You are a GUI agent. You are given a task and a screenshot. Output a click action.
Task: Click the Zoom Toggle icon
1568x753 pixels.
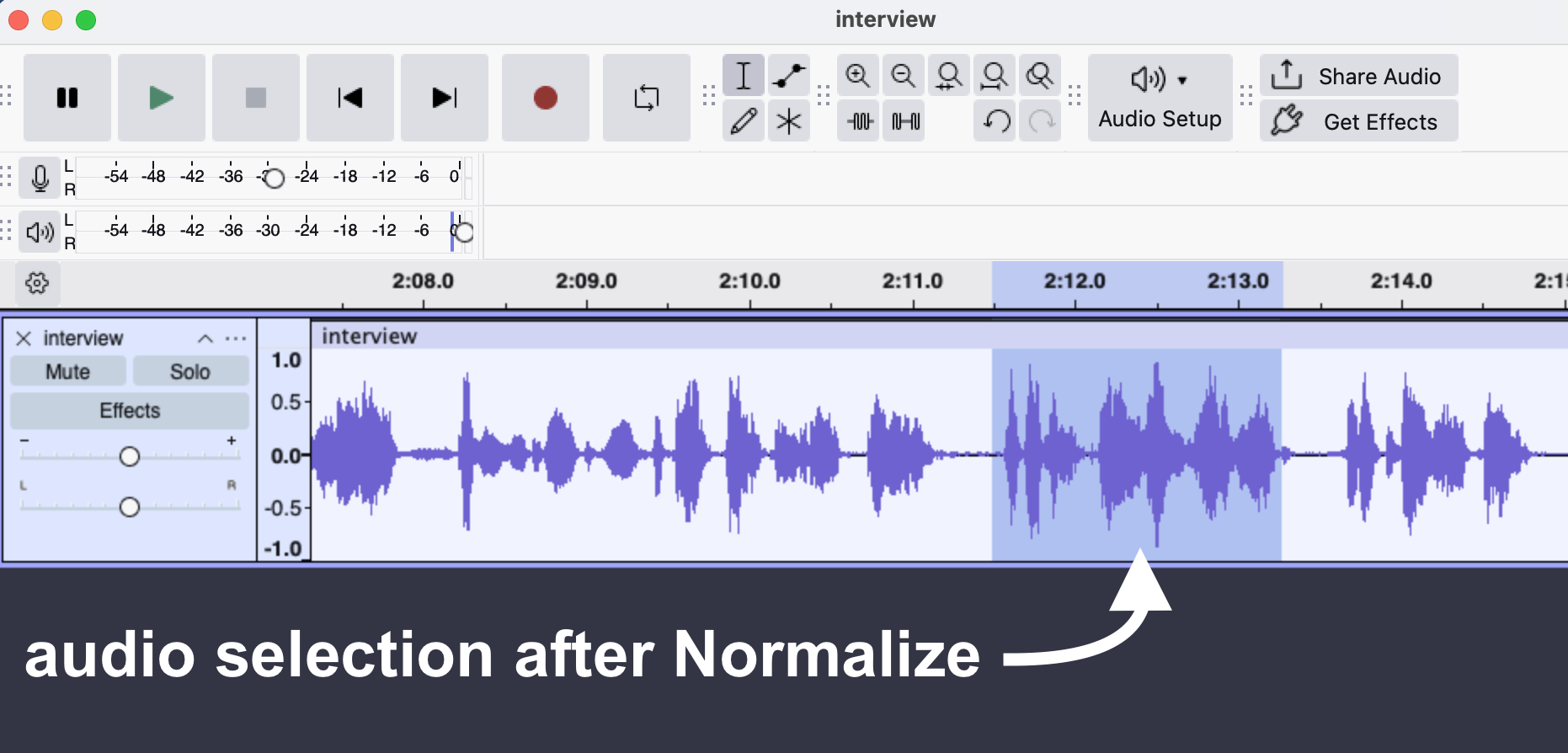[x=1040, y=76]
